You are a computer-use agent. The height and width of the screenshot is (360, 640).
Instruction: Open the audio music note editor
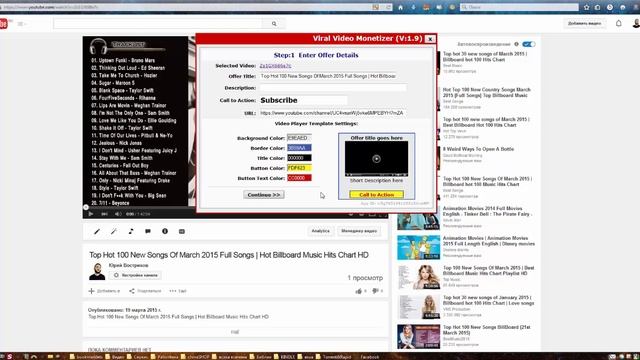click(131, 231)
